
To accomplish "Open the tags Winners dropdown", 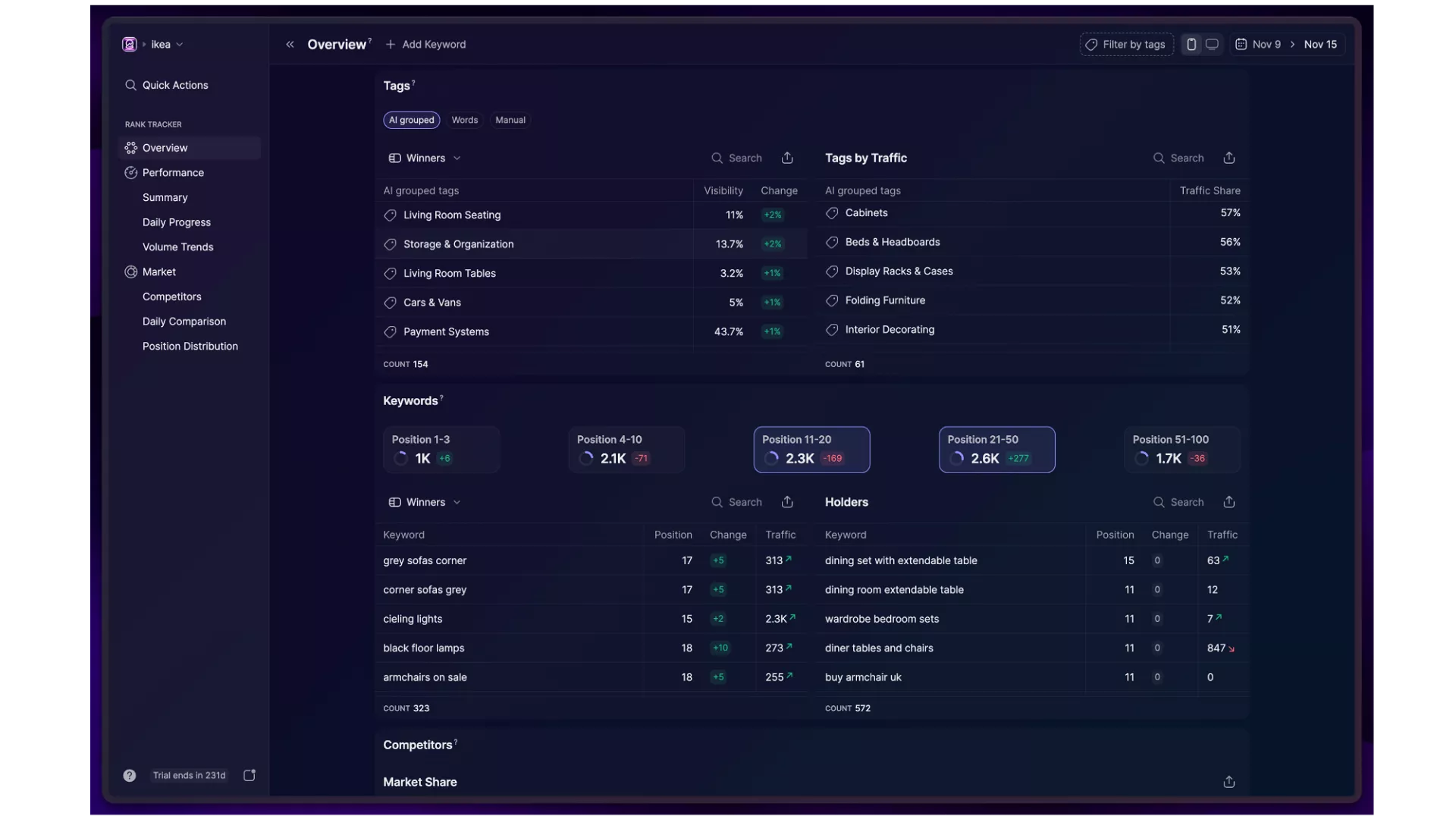I will (x=425, y=158).
